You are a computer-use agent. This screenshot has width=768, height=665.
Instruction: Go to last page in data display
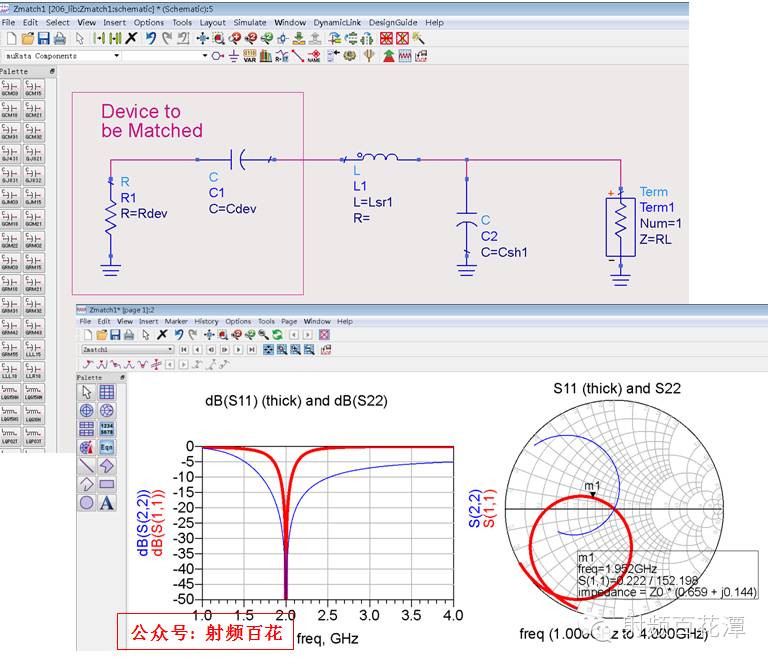(x=252, y=349)
